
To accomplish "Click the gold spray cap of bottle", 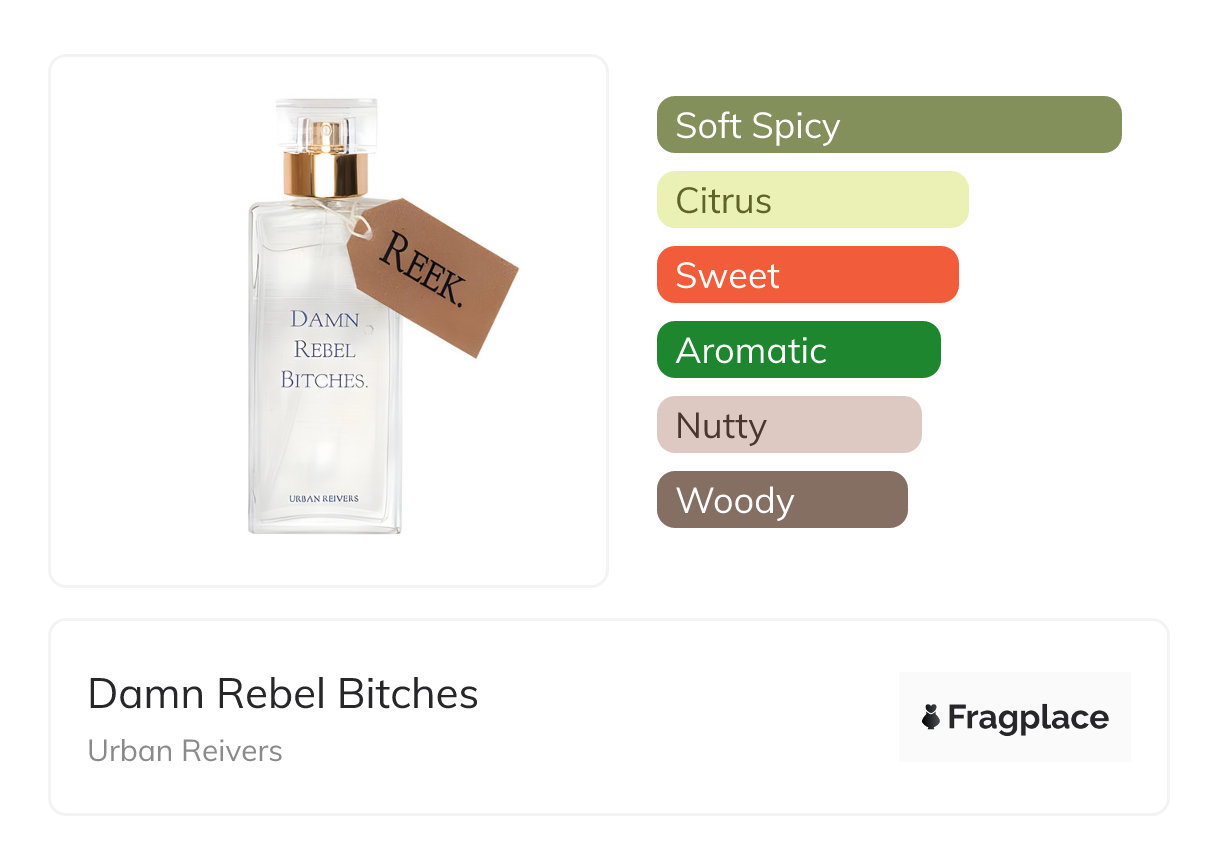I will pos(325,174).
